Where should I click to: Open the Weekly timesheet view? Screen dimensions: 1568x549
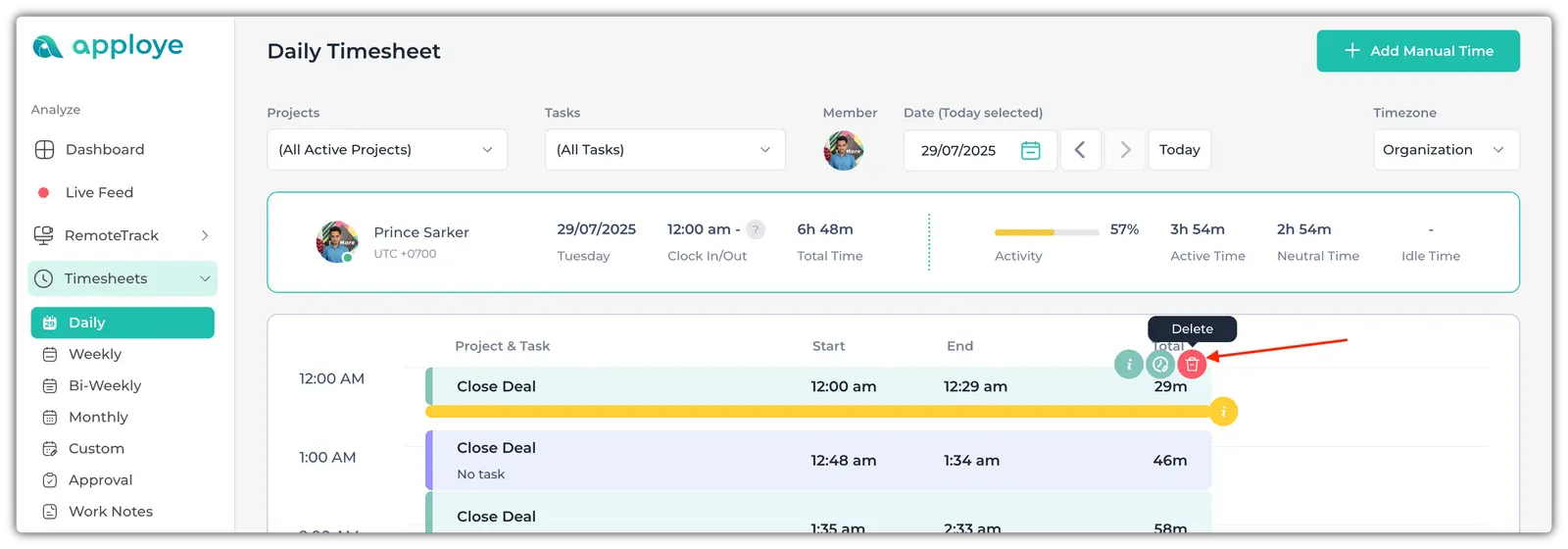(x=95, y=354)
